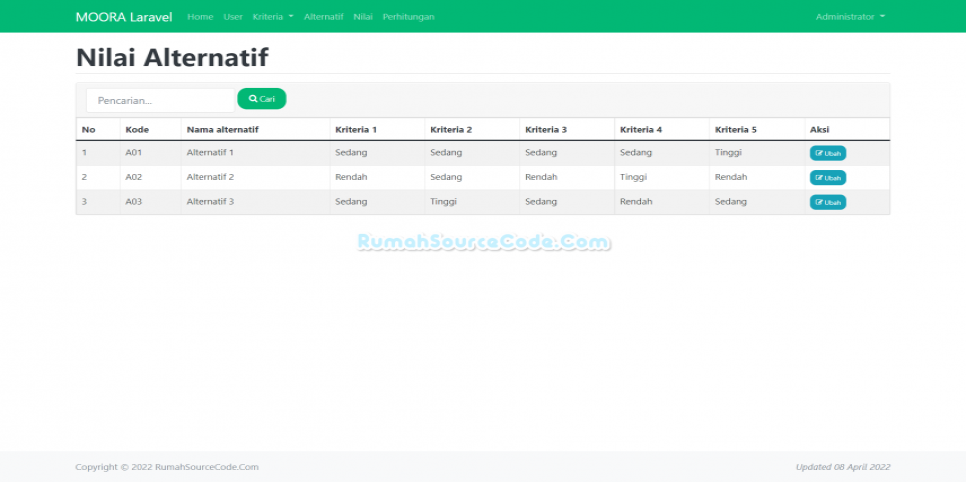Screen dimensions: 966x482
Task: Click Ubah button for Alternatif 1
Action: [828, 153]
